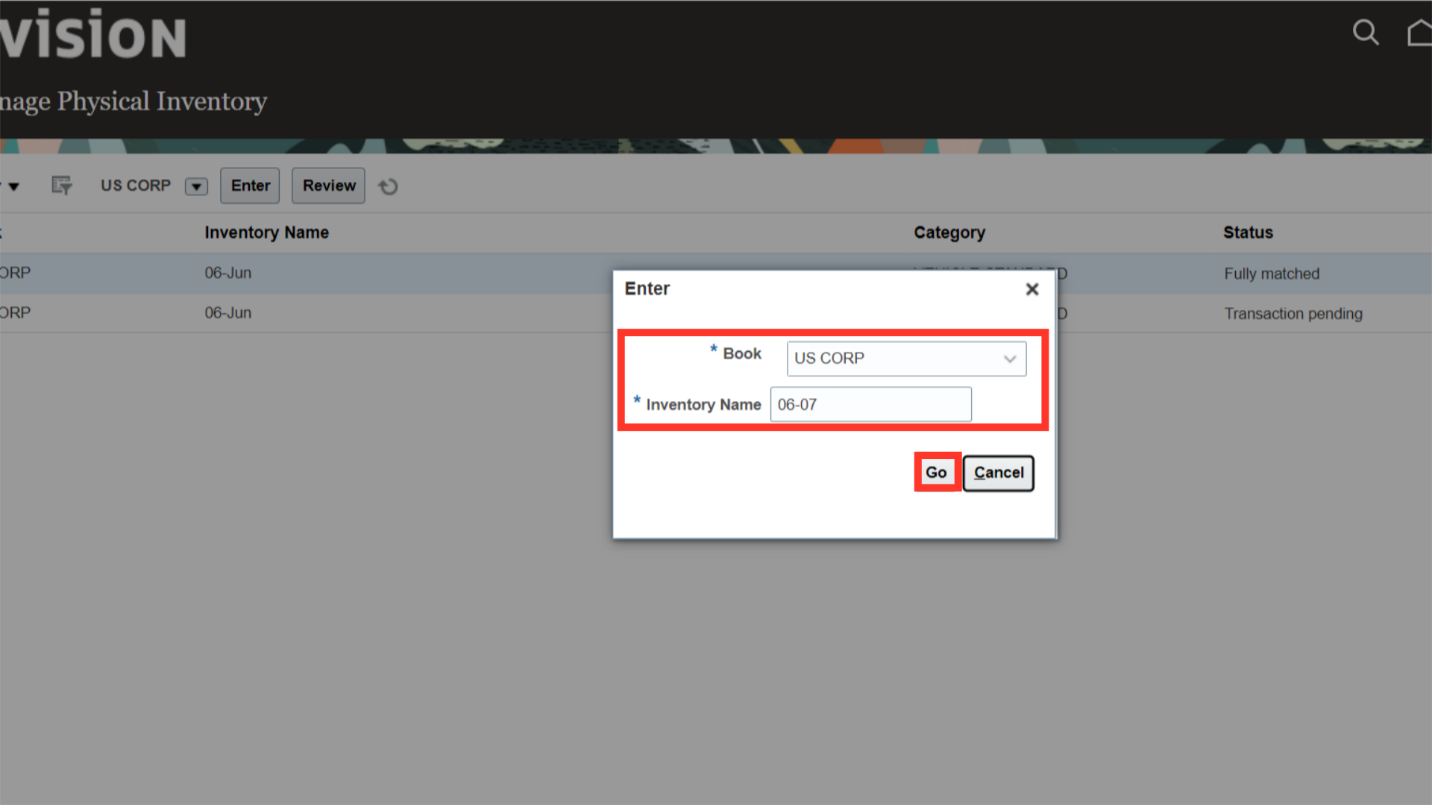Sort by Inventory Name column header
This screenshot has height=805, width=1432.
click(x=267, y=232)
